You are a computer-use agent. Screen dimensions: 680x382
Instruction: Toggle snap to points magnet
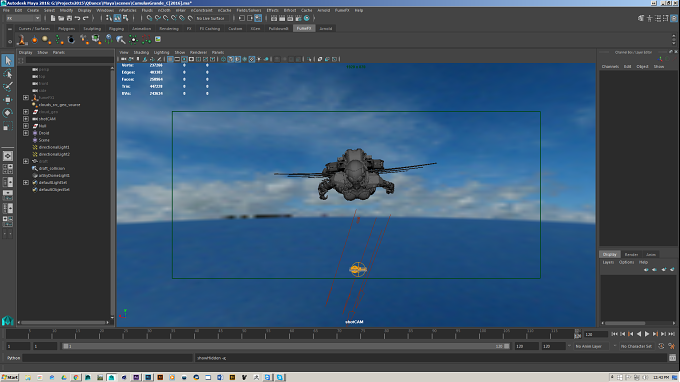pyautogui.click(x=166, y=18)
